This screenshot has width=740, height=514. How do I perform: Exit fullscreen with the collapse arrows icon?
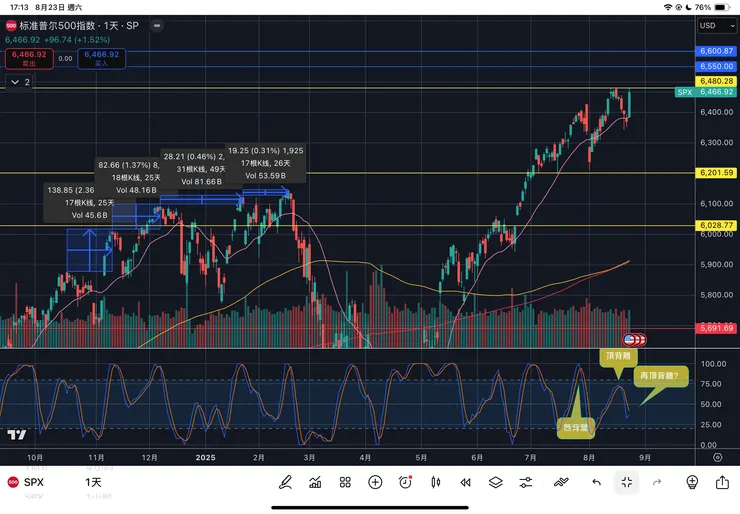(627, 482)
